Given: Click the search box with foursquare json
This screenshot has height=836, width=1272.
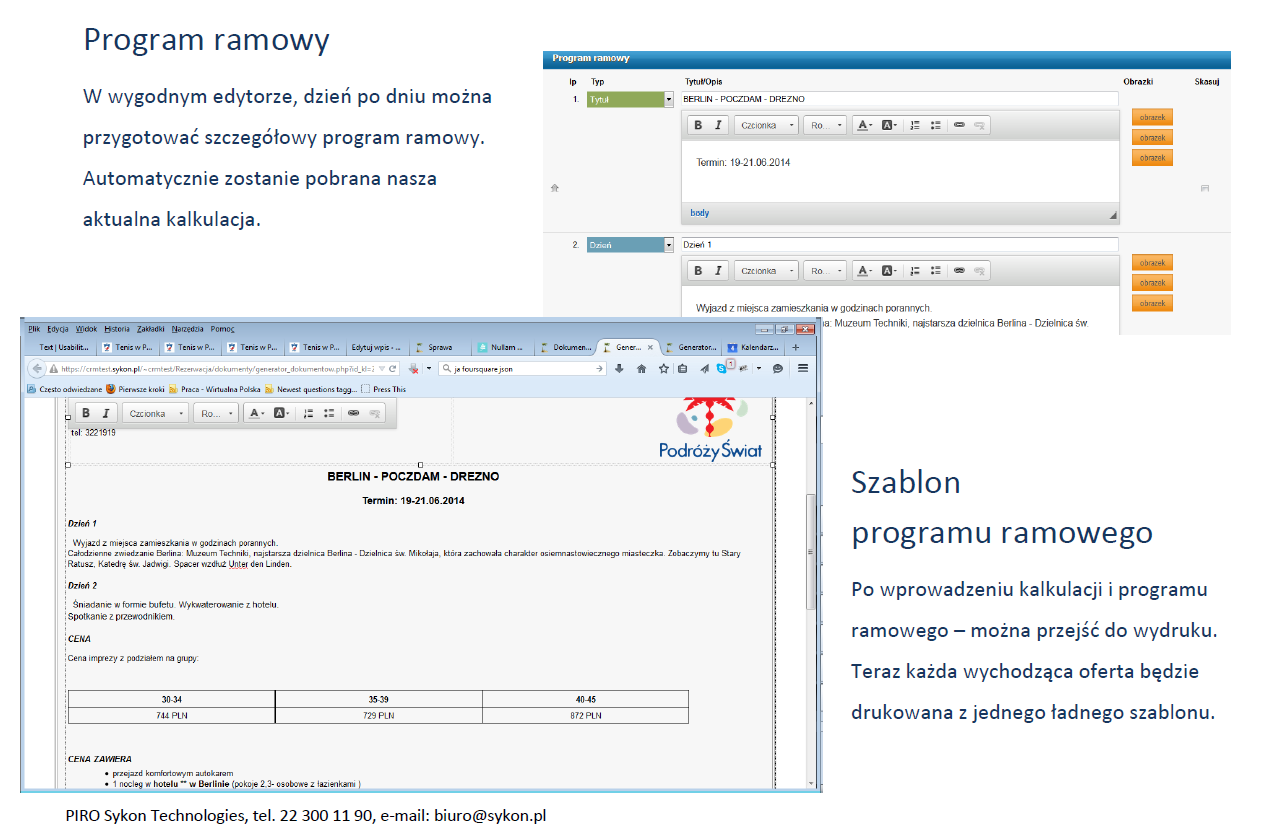Looking at the screenshot, I should tap(522, 368).
